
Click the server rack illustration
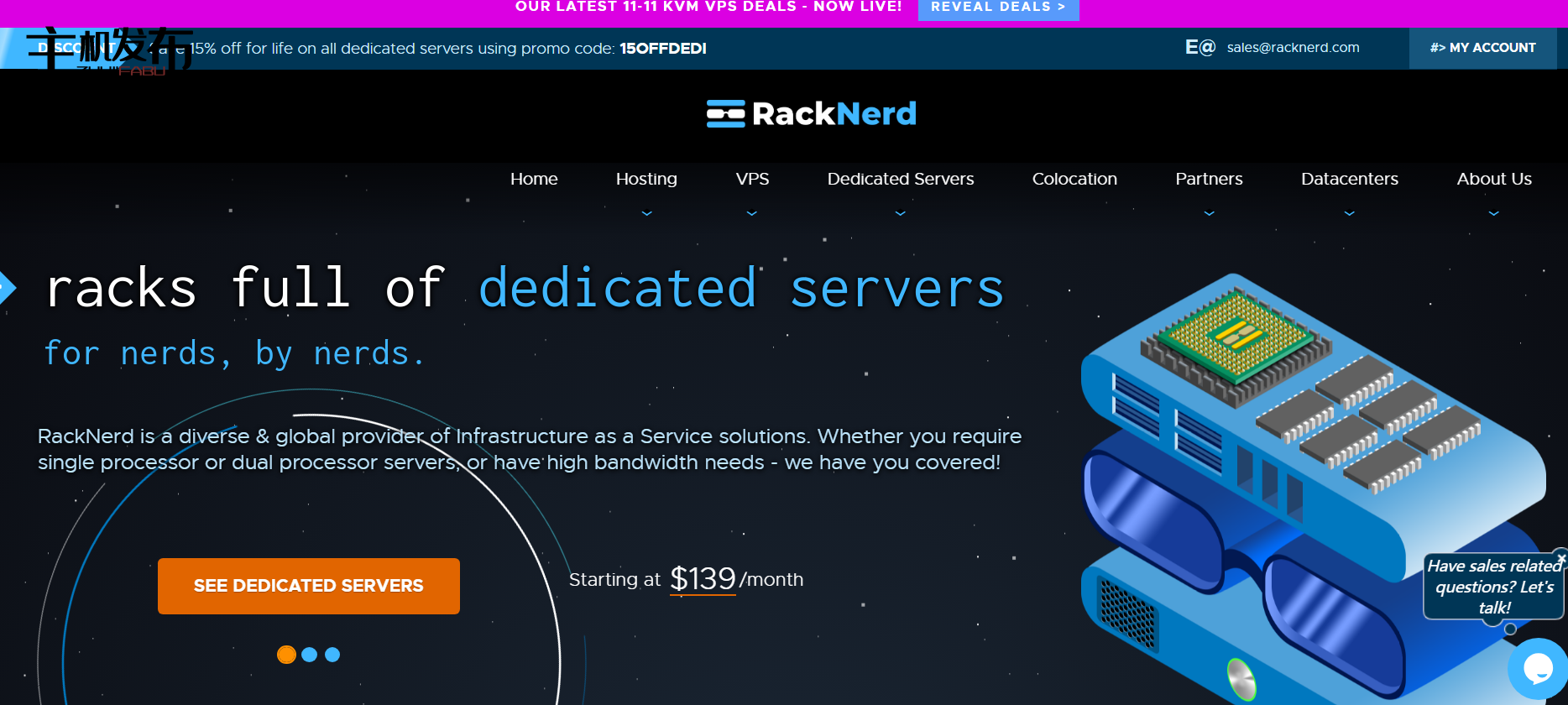pyautogui.click(x=1309, y=487)
